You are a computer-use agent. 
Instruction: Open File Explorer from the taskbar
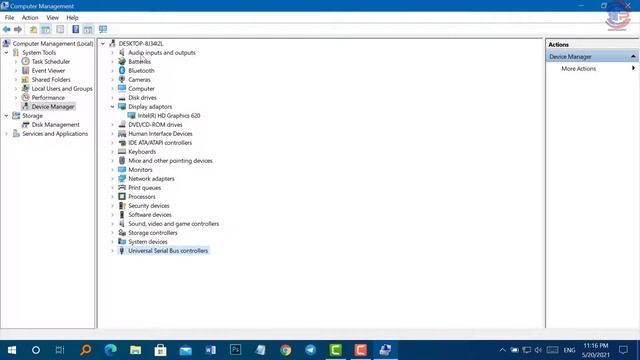pyautogui.click(x=136, y=350)
